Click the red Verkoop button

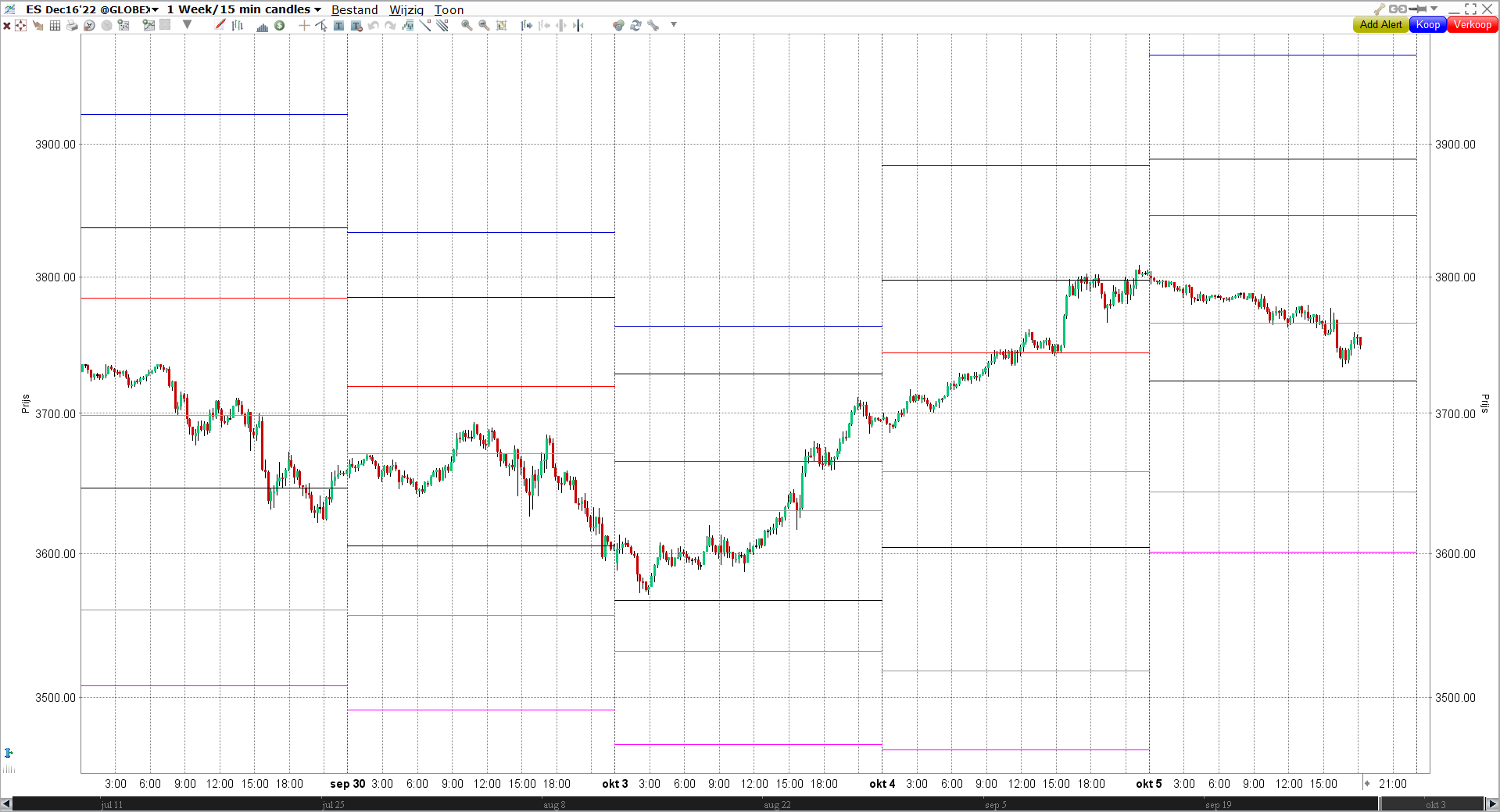pos(1473,25)
